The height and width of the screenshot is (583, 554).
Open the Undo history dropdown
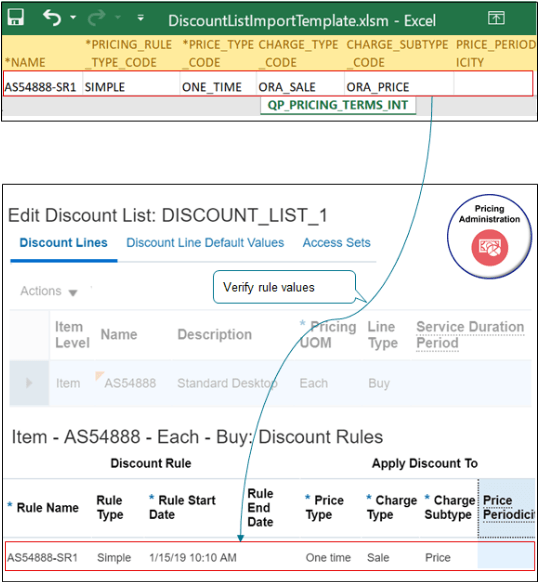coord(73,17)
